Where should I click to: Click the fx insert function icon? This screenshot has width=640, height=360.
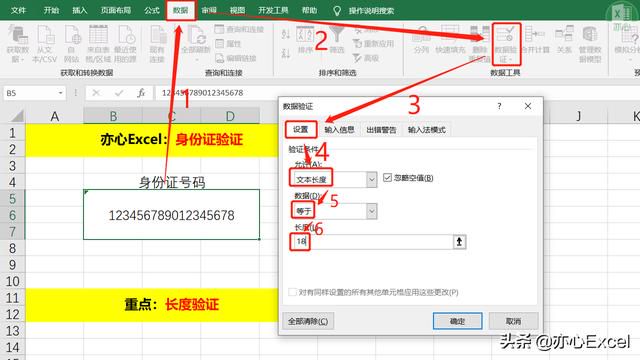point(141,93)
